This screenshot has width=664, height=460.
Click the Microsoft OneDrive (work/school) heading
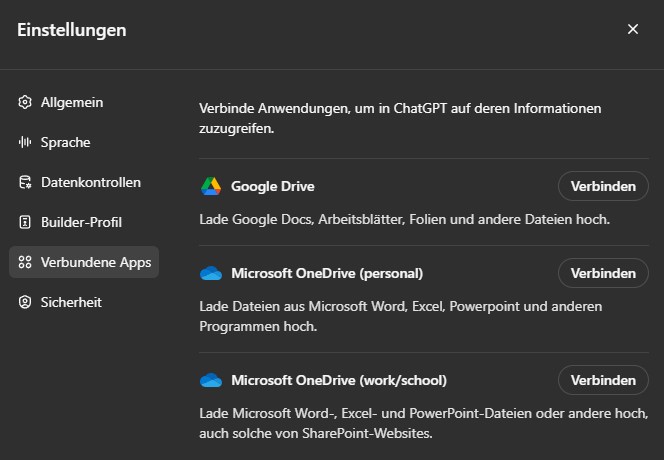pos(339,380)
